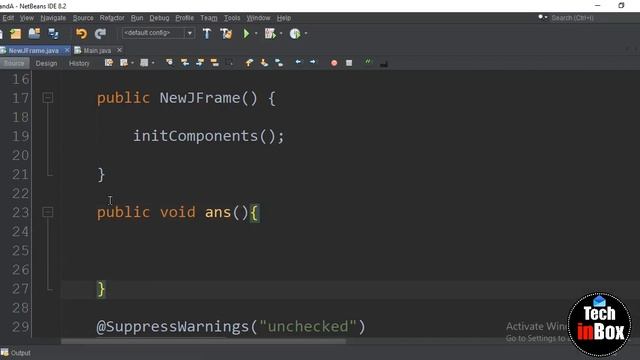The width and height of the screenshot is (640, 360).
Task: Click the green Comment icon
Action: click(368, 62)
